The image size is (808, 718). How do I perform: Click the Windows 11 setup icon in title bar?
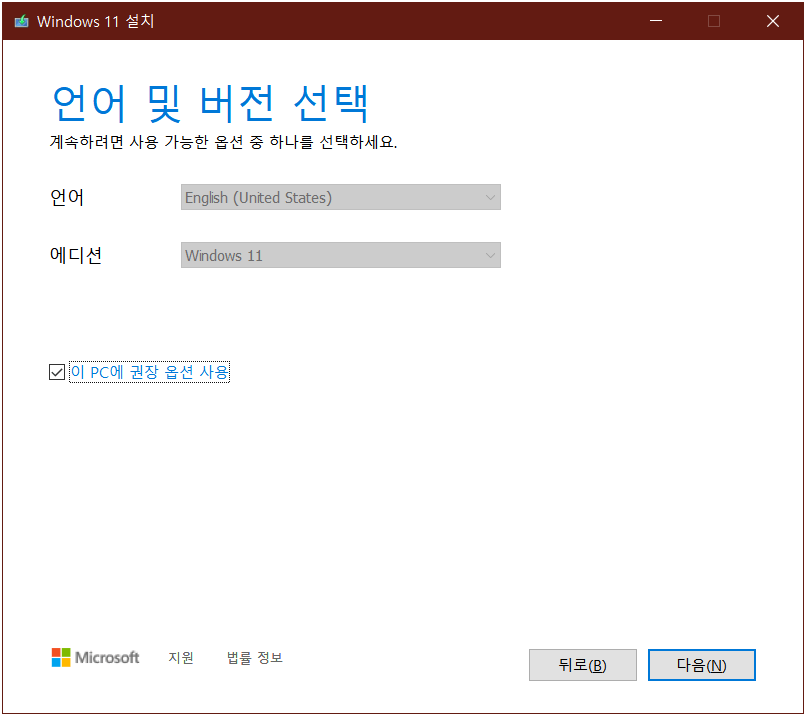point(22,21)
